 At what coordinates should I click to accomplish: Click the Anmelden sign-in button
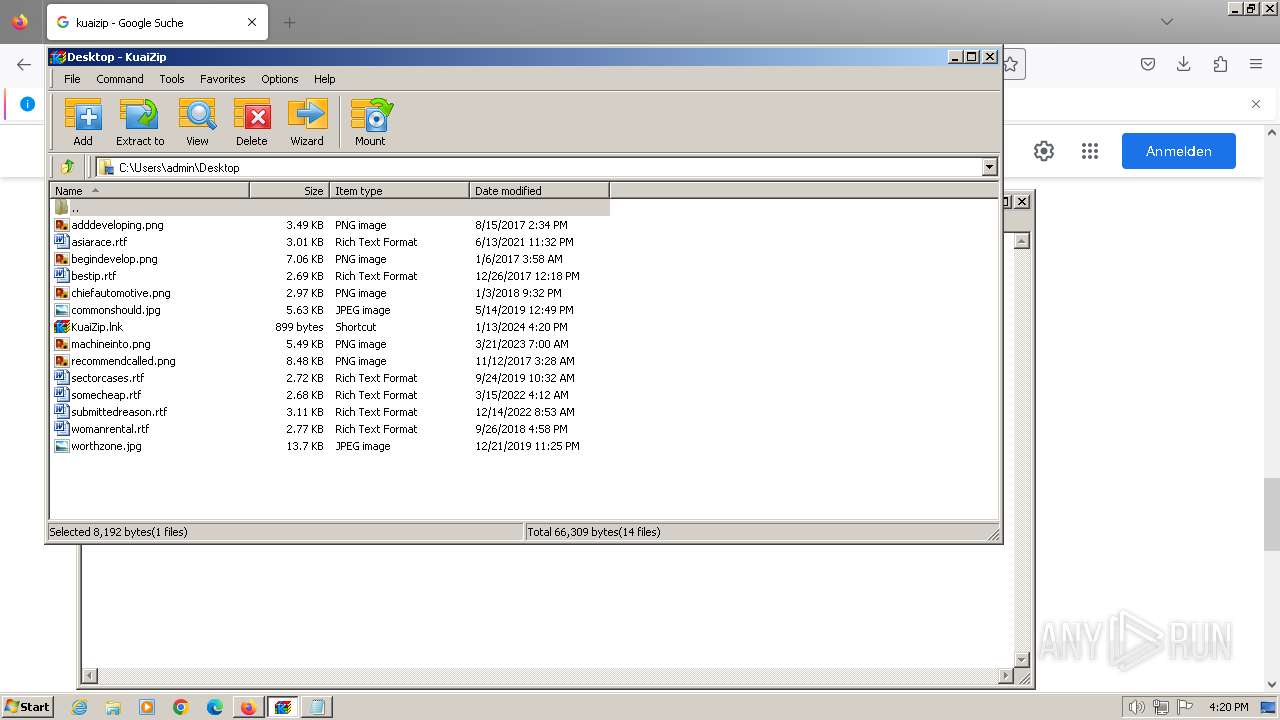tap(1179, 151)
